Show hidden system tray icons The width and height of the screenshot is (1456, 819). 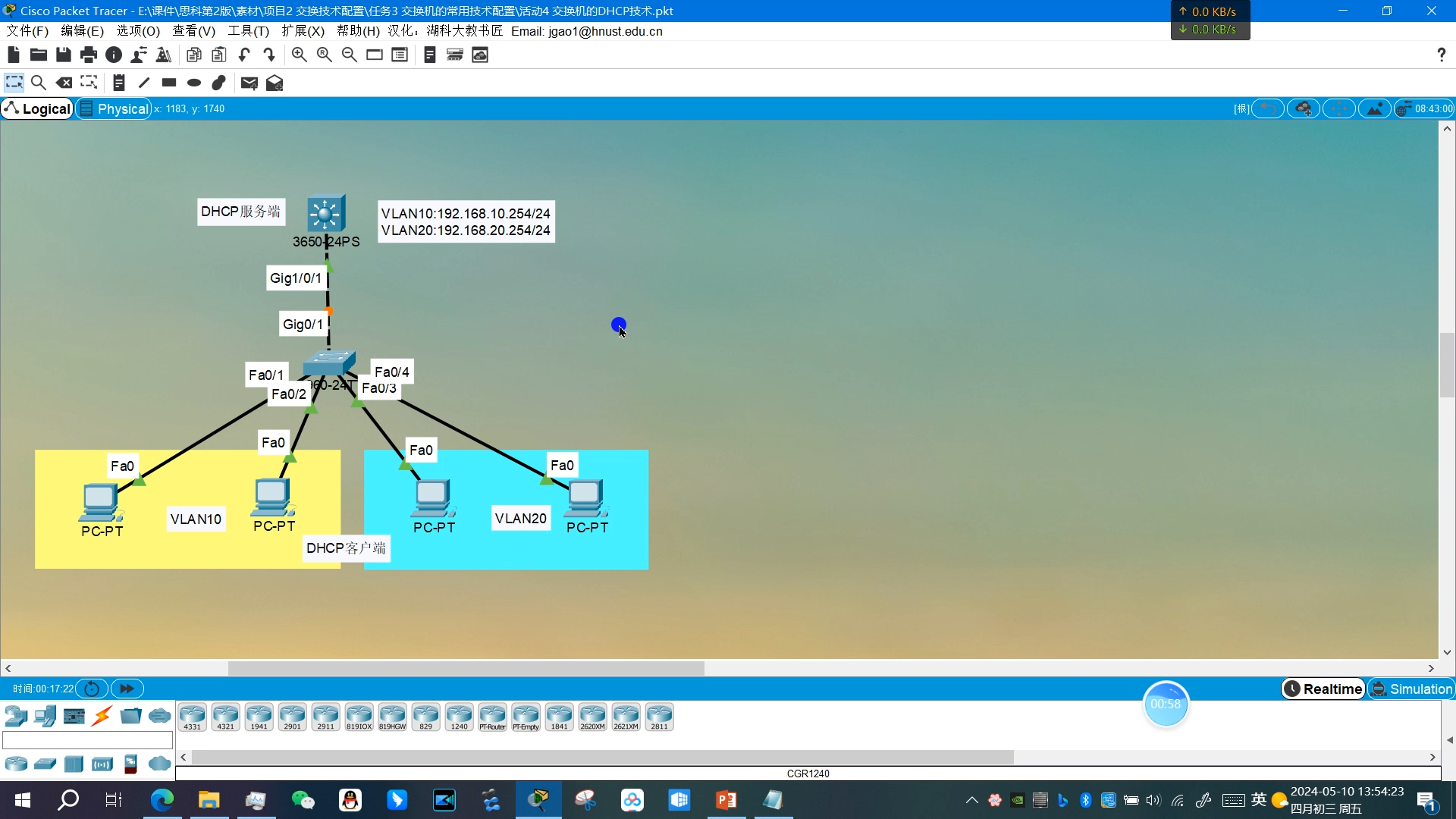[x=971, y=800]
